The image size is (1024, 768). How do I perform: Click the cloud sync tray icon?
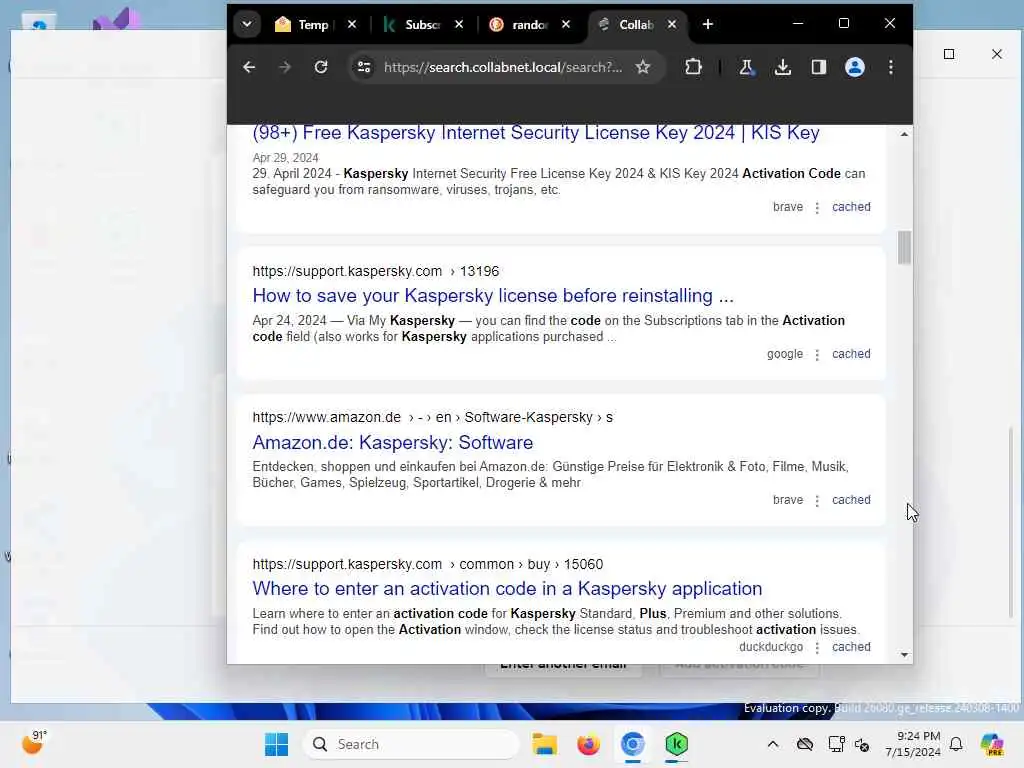pos(805,744)
